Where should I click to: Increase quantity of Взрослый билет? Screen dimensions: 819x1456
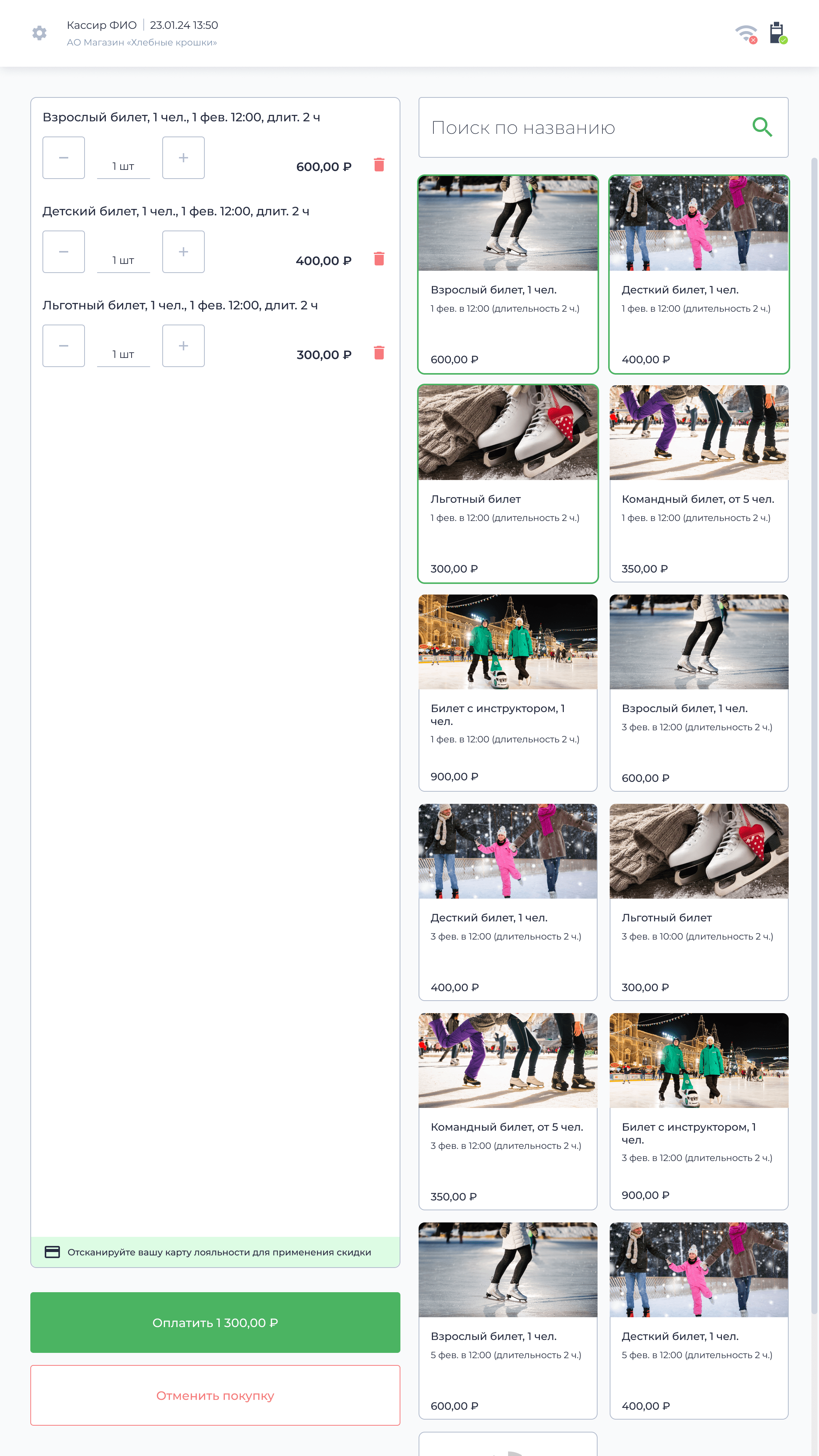tap(183, 158)
